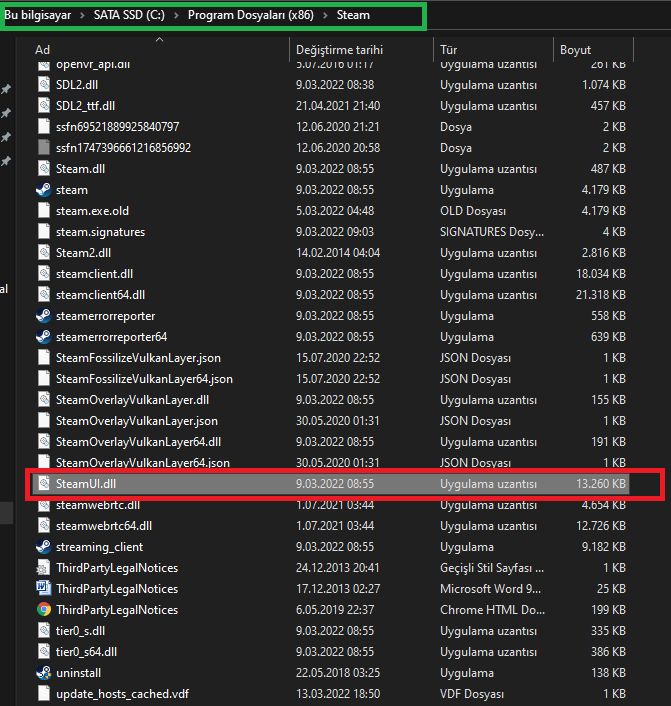This screenshot has width=671, height=706.
Task: Click the uninstall application icon
Action: (x=44, y=673)
